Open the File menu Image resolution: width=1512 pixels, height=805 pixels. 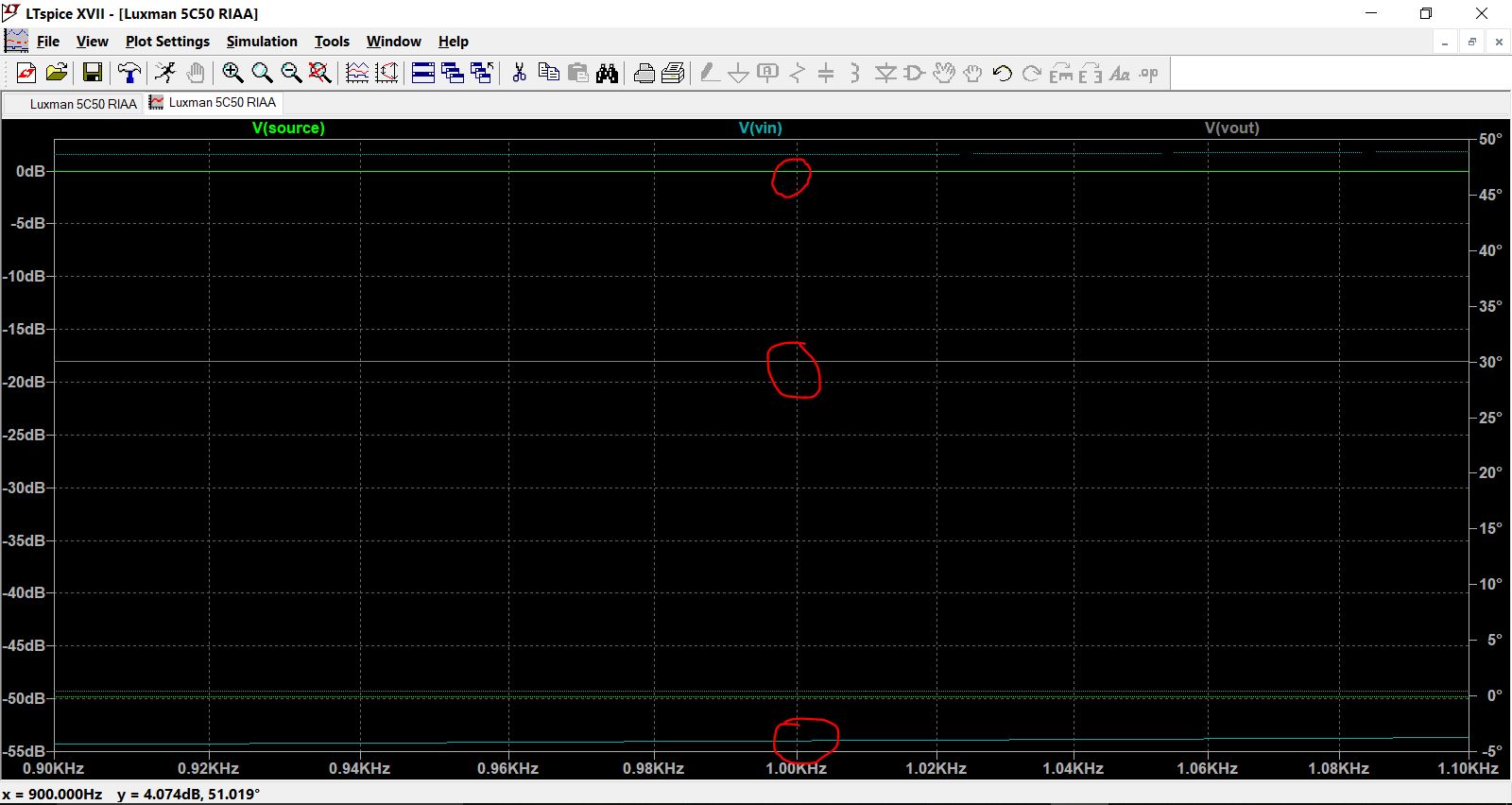coord(48,42)
